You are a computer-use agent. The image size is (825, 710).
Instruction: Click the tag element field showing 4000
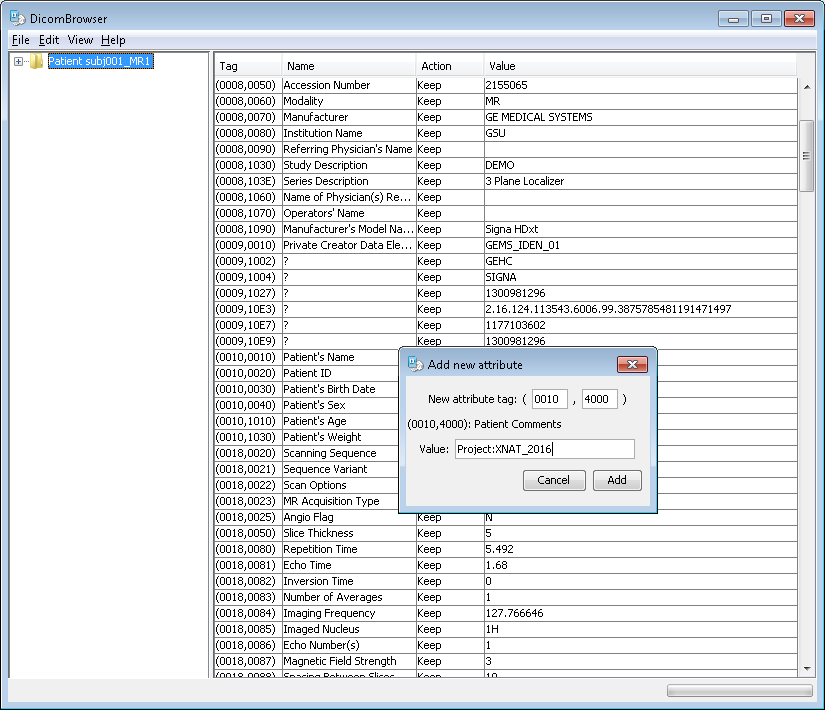(601, 399)
